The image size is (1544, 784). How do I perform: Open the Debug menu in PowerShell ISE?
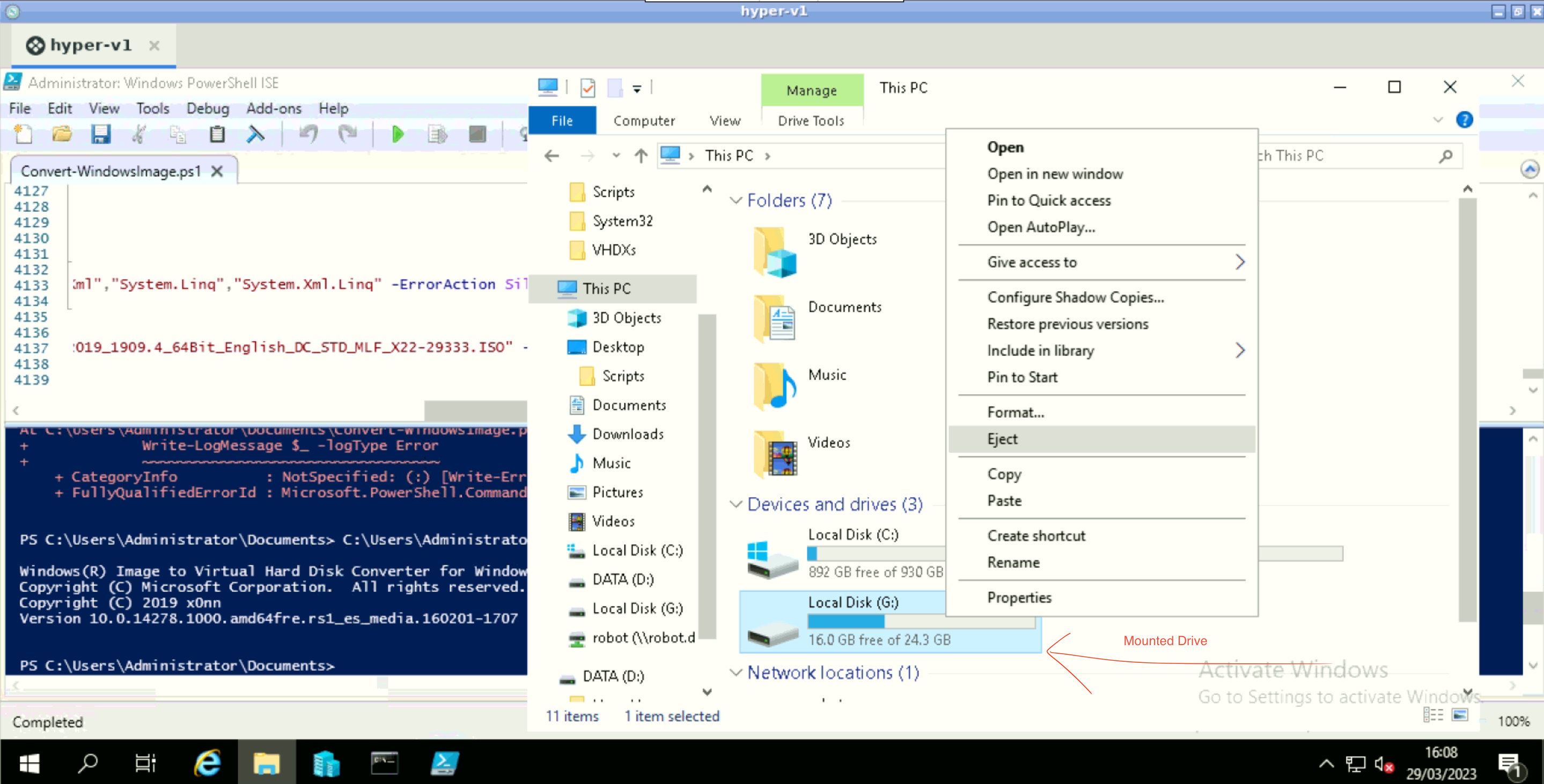tap(208, 108)
